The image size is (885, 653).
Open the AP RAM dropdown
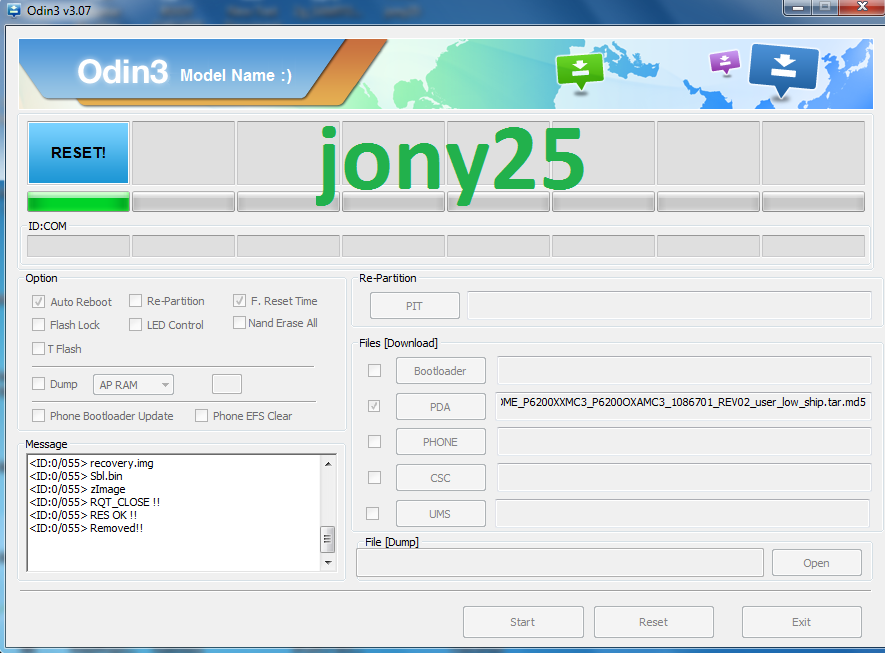click(x=133, y=385)
